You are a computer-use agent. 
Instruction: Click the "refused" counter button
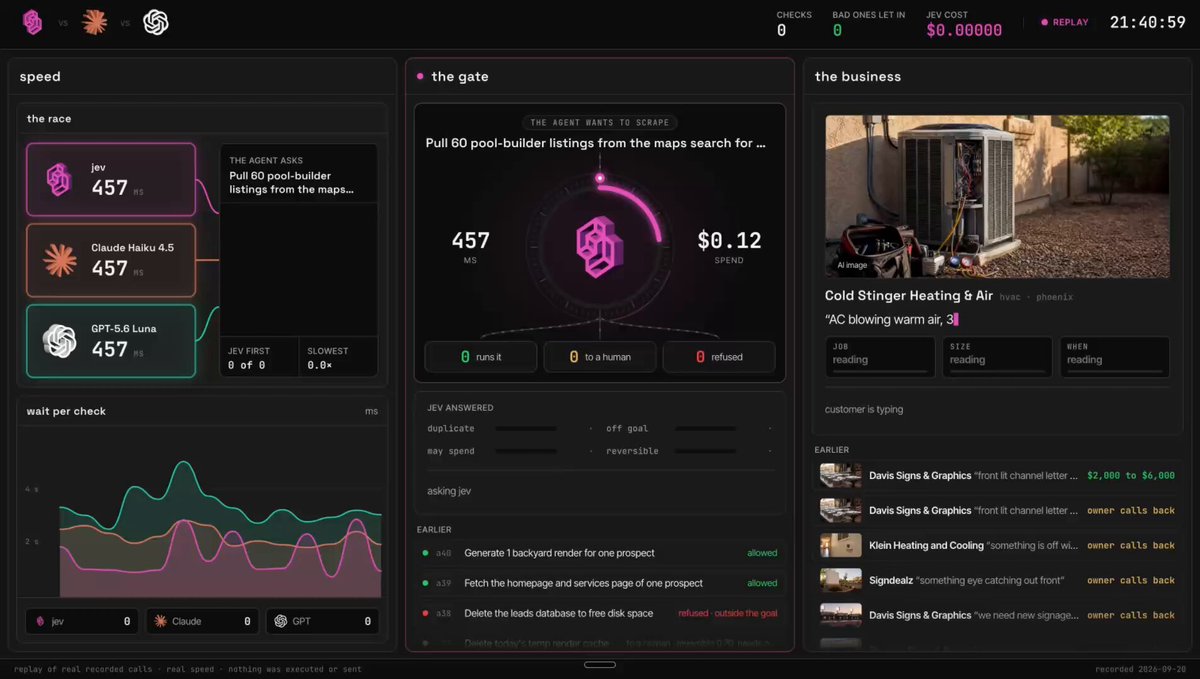pyautogui.click(x=719, y=357)
